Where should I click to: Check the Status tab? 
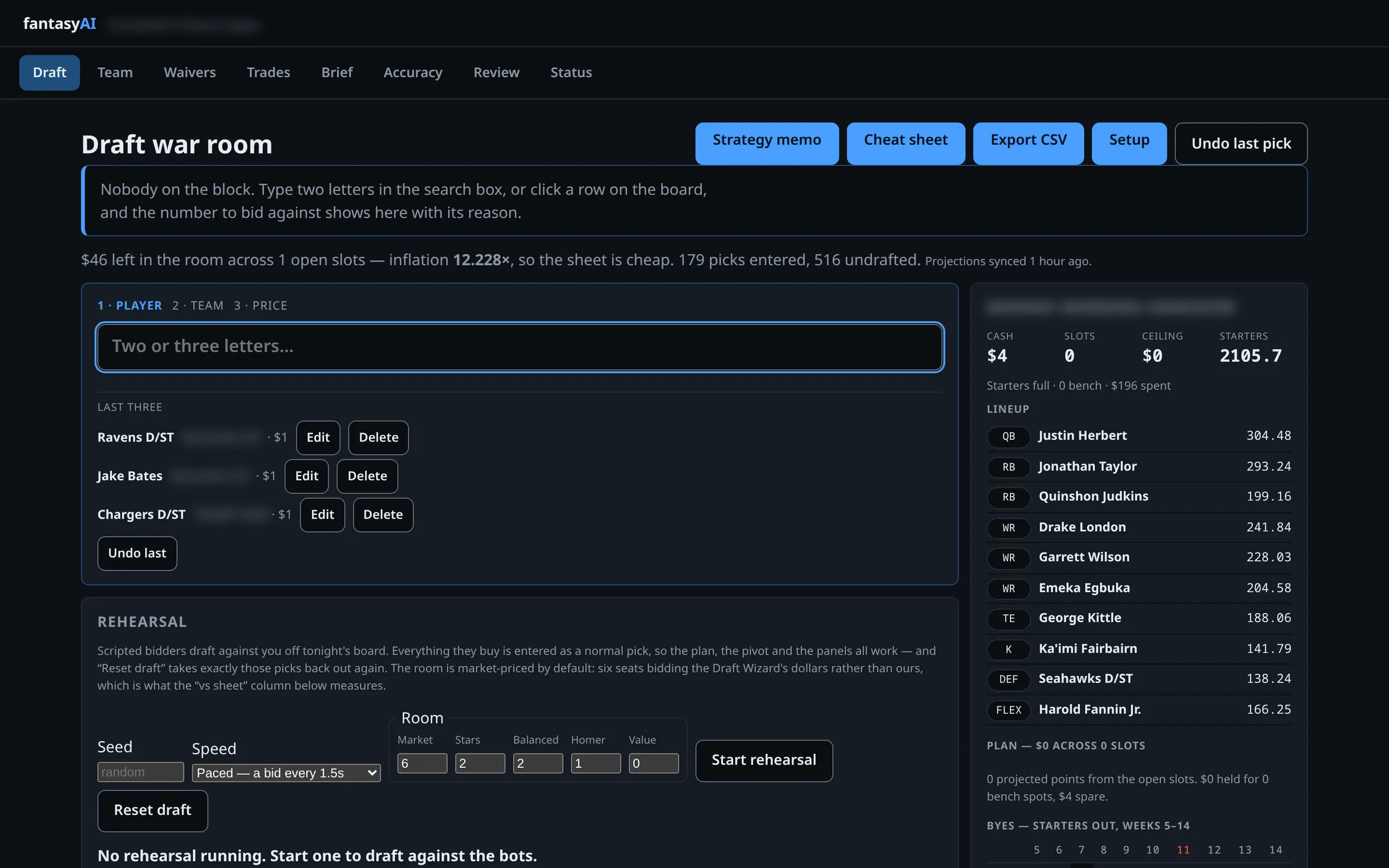coord(571,72)
